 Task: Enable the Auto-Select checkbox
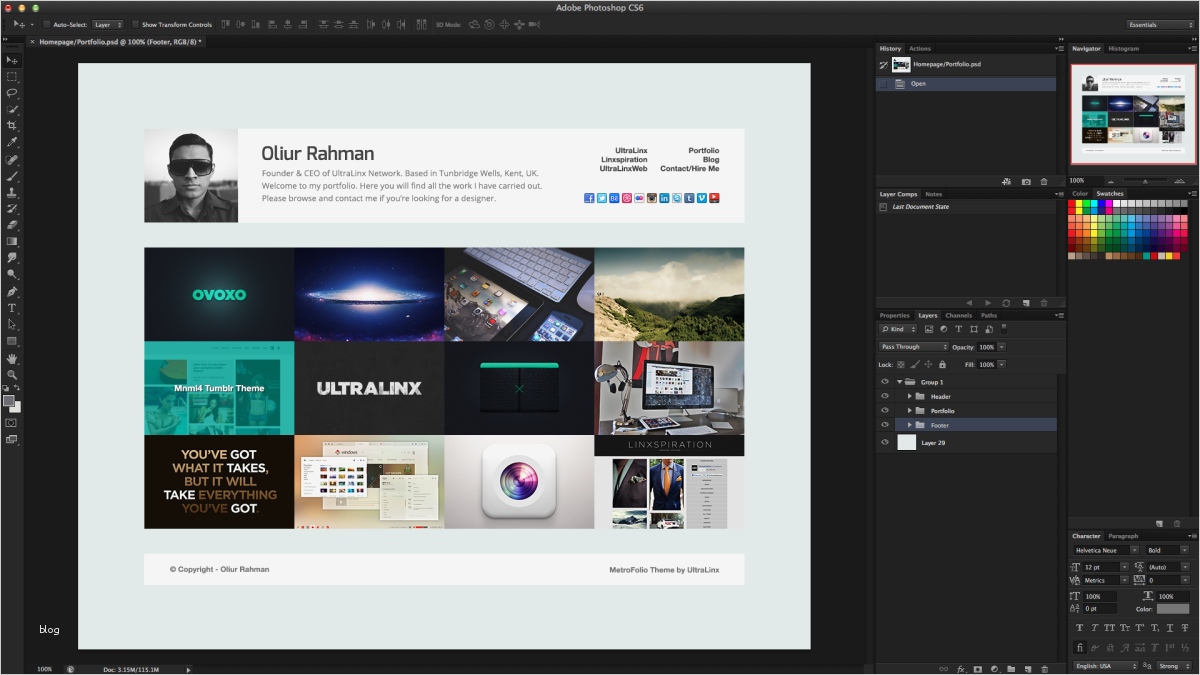(48, 24)
